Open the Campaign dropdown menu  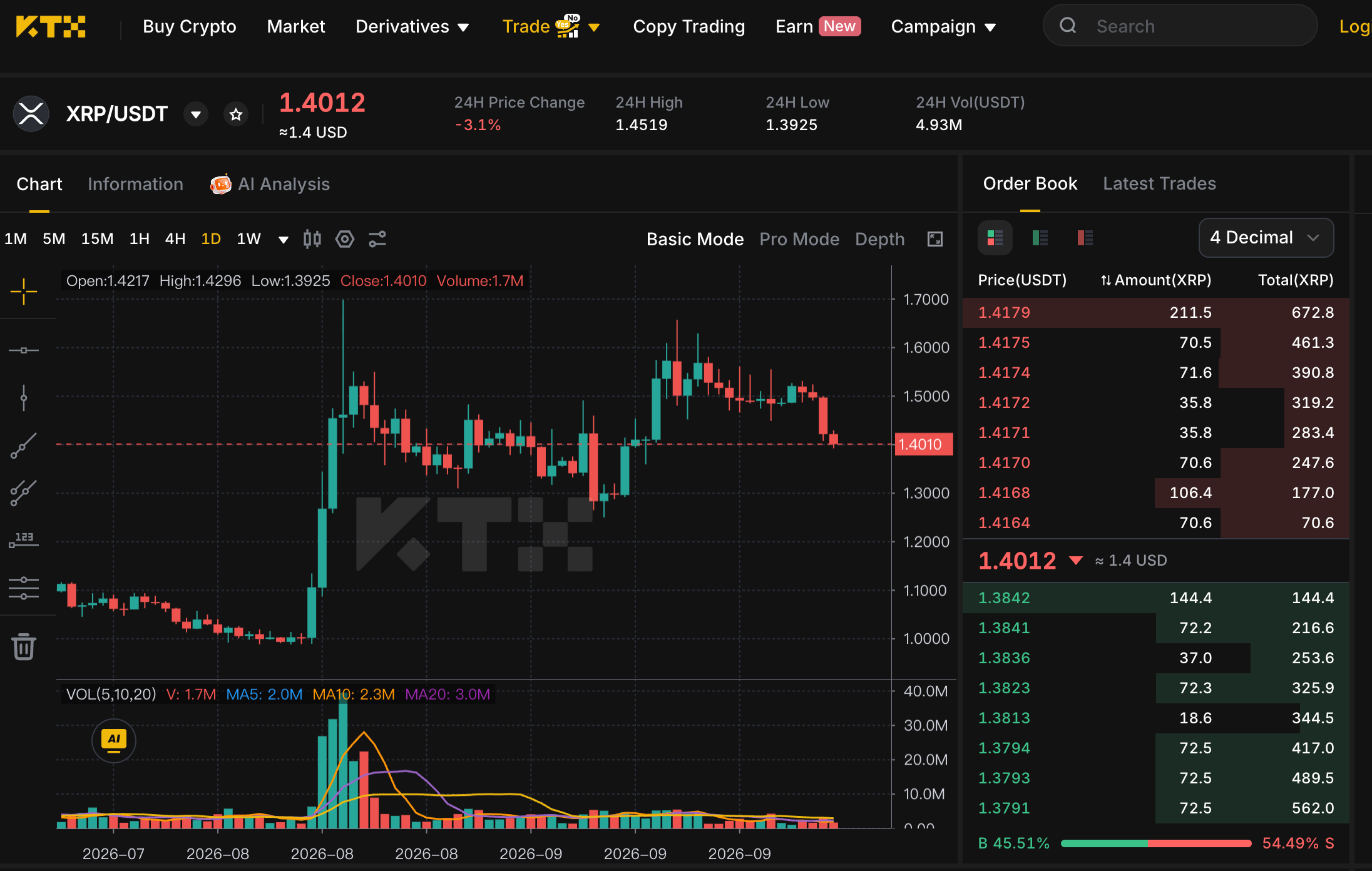[943, 27]
